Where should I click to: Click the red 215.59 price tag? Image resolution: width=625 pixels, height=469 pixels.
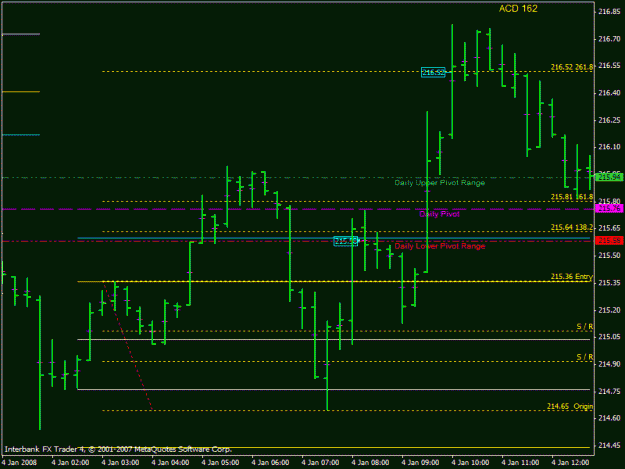pos(609,241)
